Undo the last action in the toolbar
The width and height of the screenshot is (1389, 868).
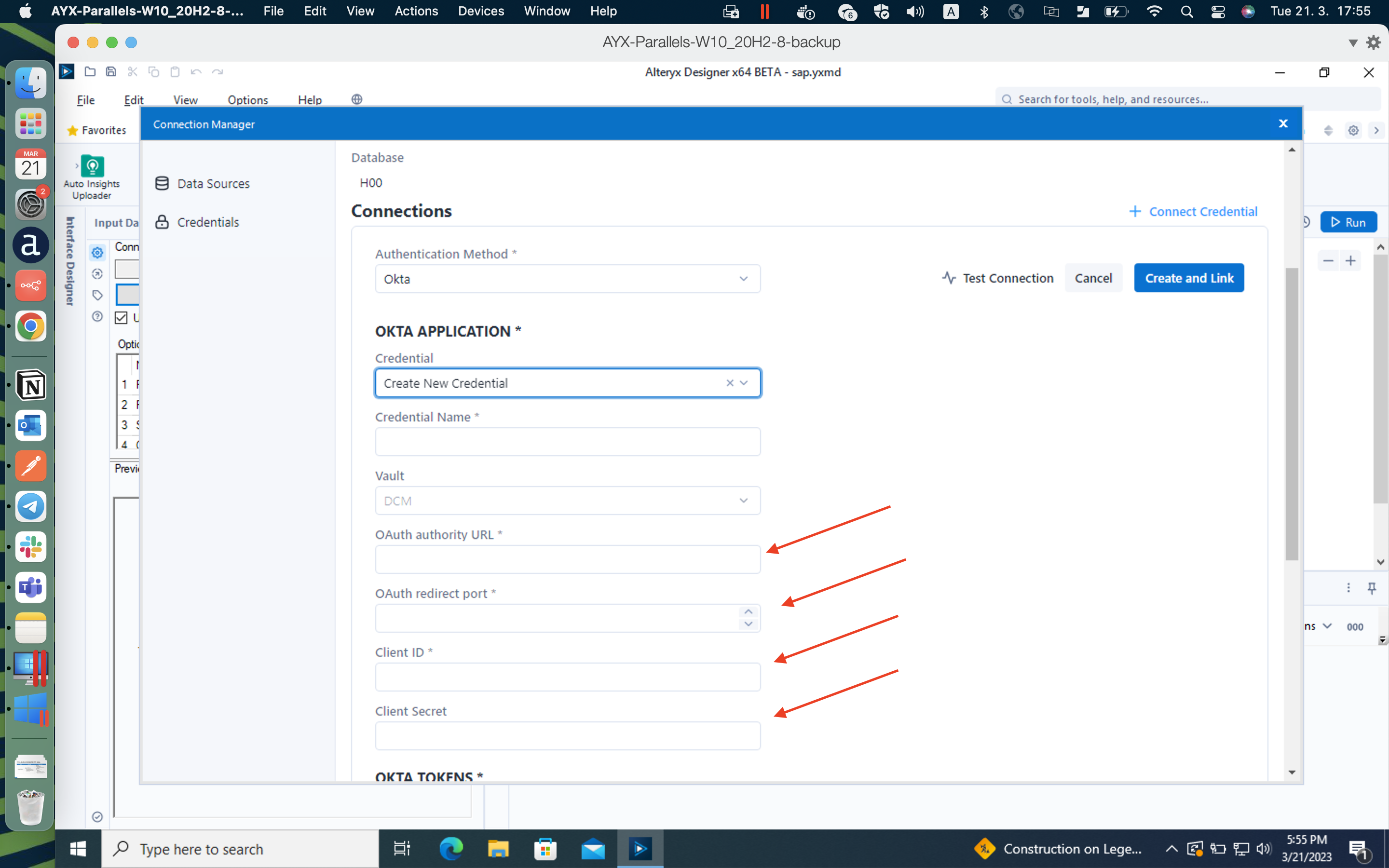[x=195, y=71]
